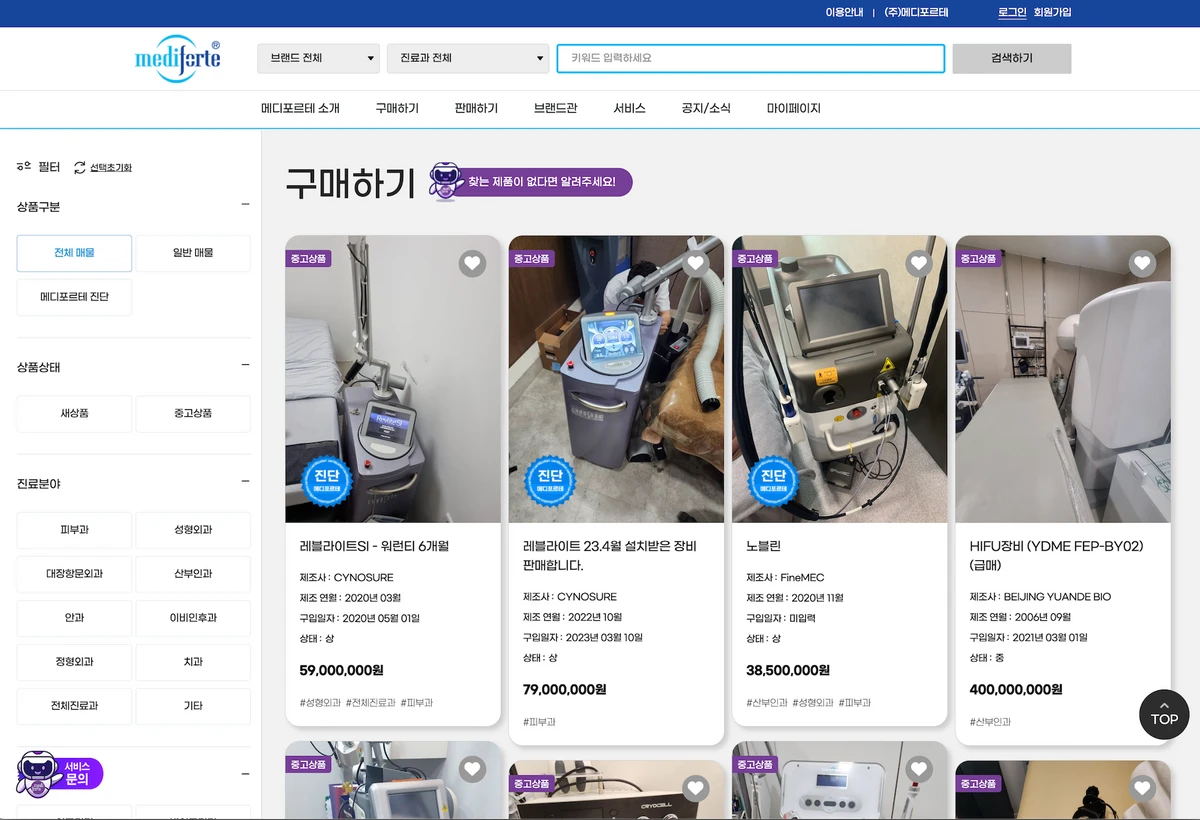Click the 회원가입 link
This screenshot has height=820, width=1200.
tap(1052, 12)
